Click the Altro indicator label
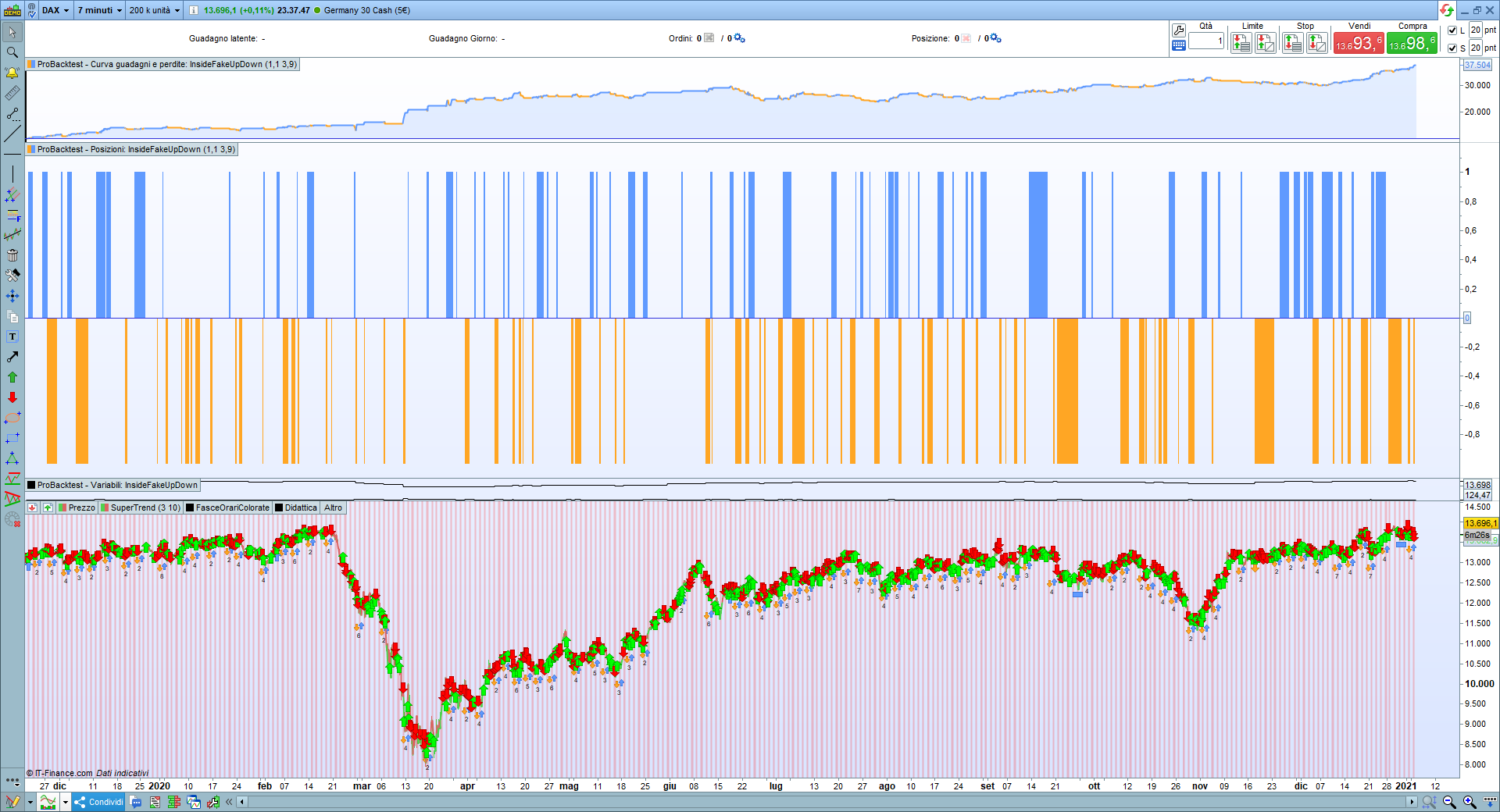The image size is (1500, 812). 333,507
